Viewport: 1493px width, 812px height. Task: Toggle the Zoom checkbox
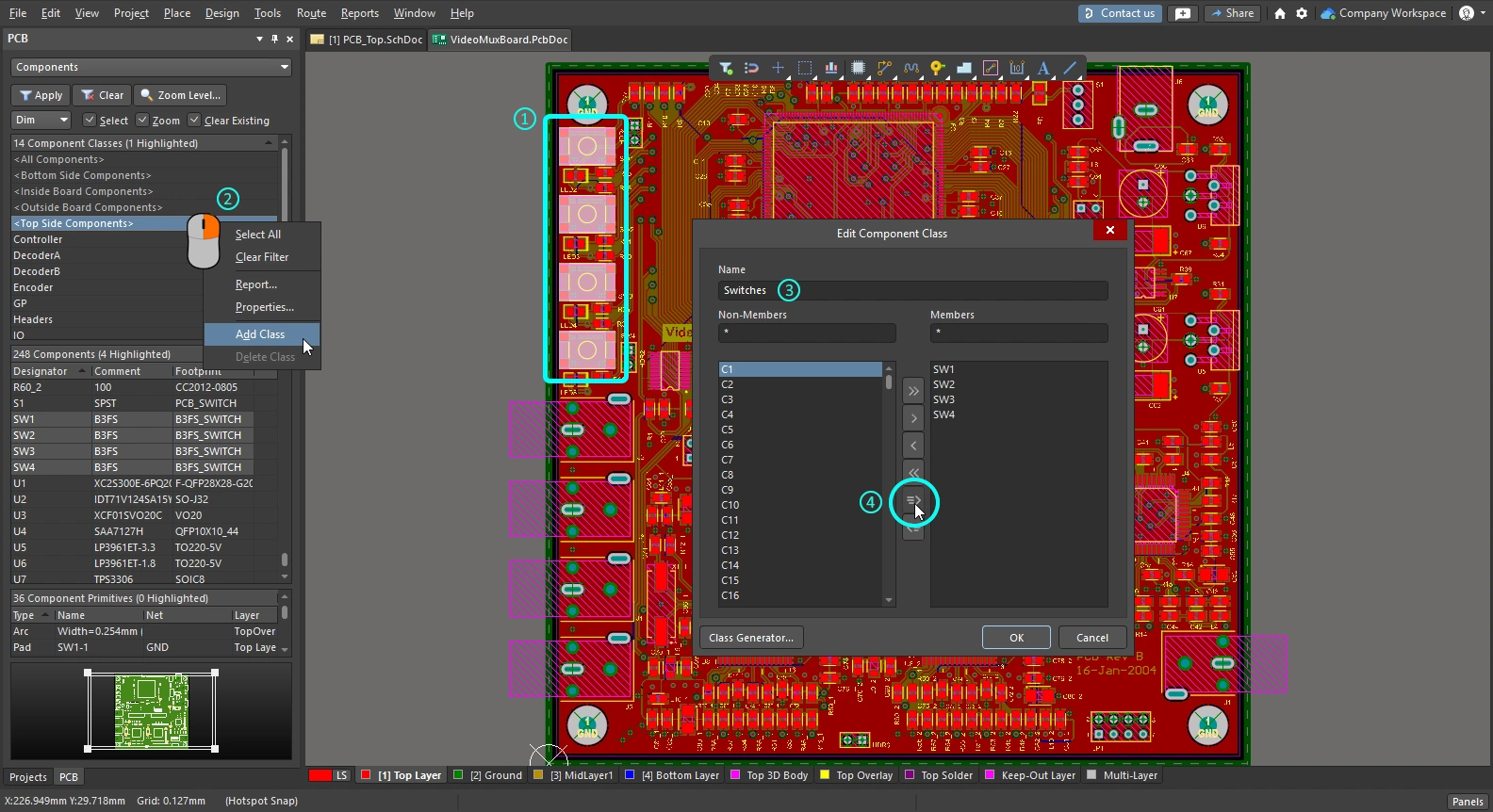click(142, 121)
